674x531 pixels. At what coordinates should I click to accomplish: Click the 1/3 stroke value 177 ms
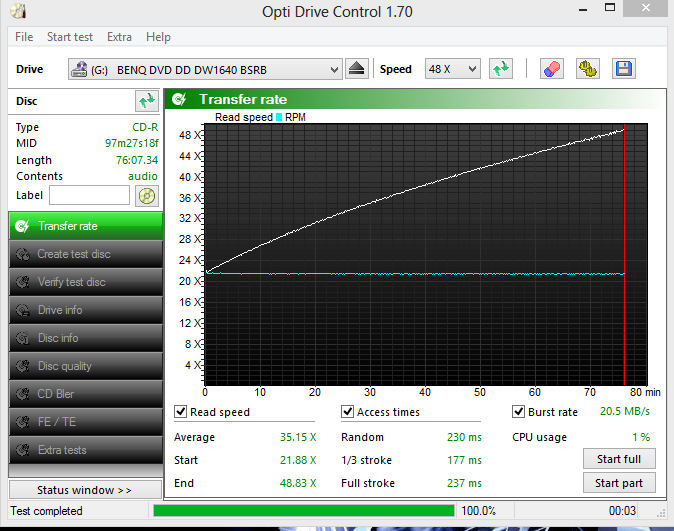click(x=464, y=460)
